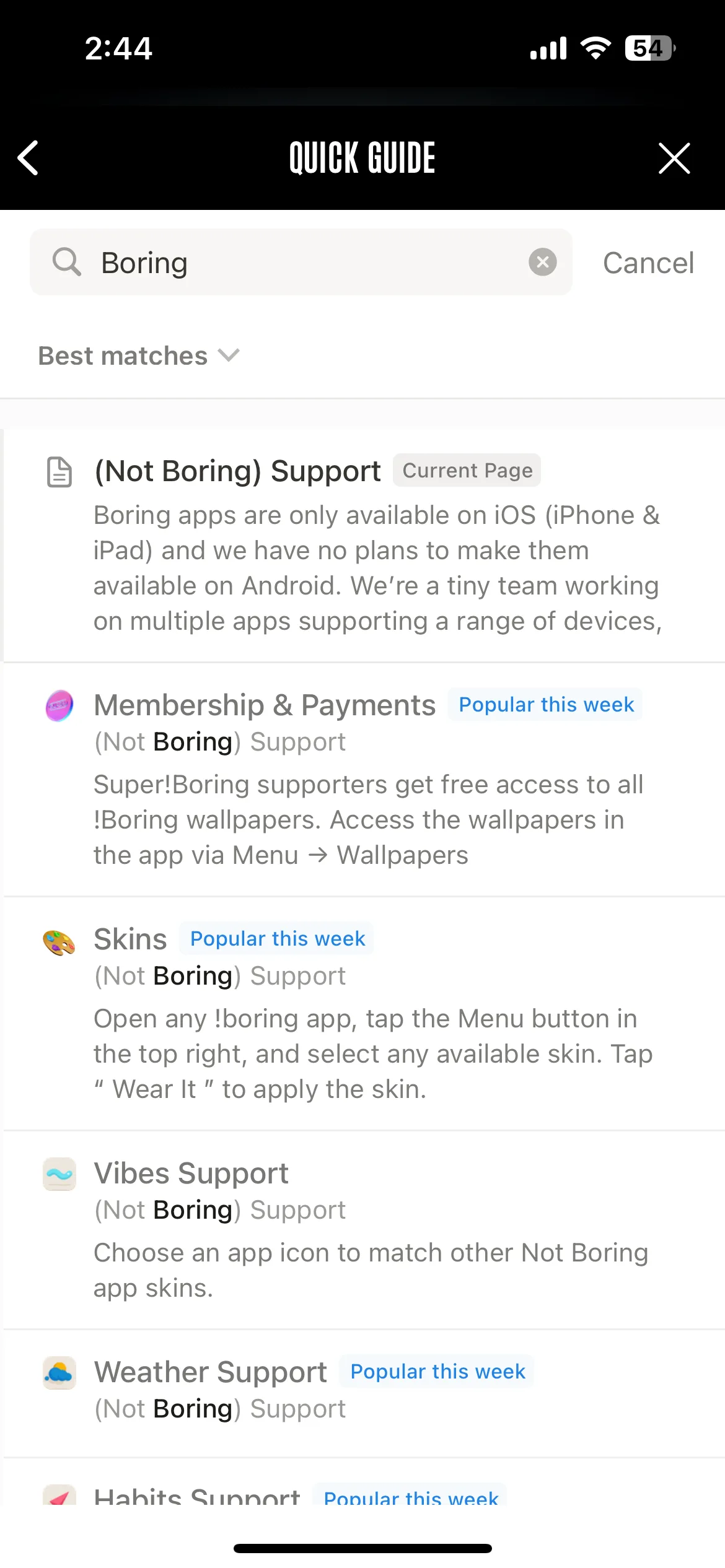The width and height of the screenshot is (725, 1568).
Task: Tap the document icon for (Not Boring) Support
Action: (x=60, y=472)
